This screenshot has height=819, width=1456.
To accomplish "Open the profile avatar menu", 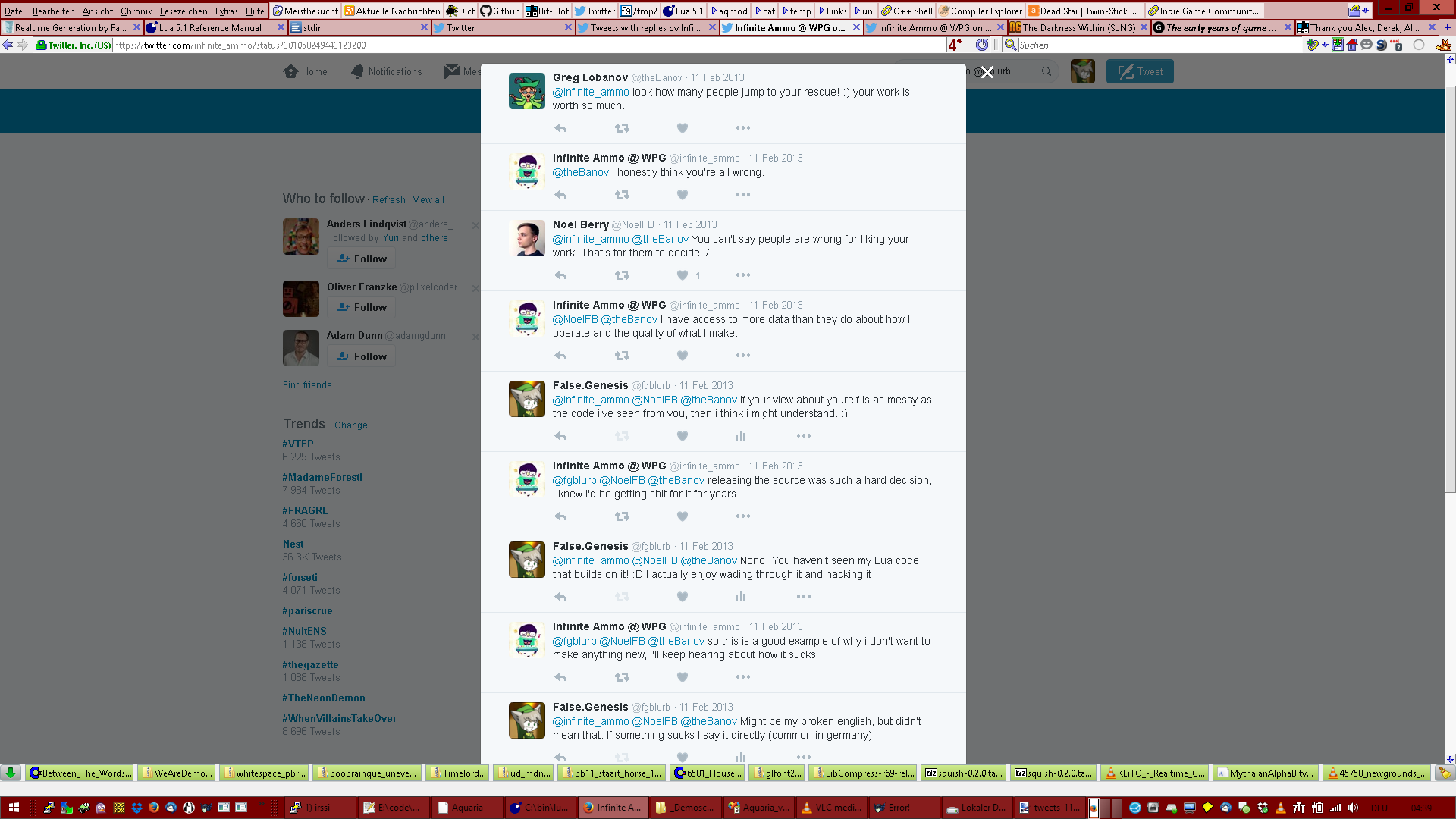I will pos(1083,71).
